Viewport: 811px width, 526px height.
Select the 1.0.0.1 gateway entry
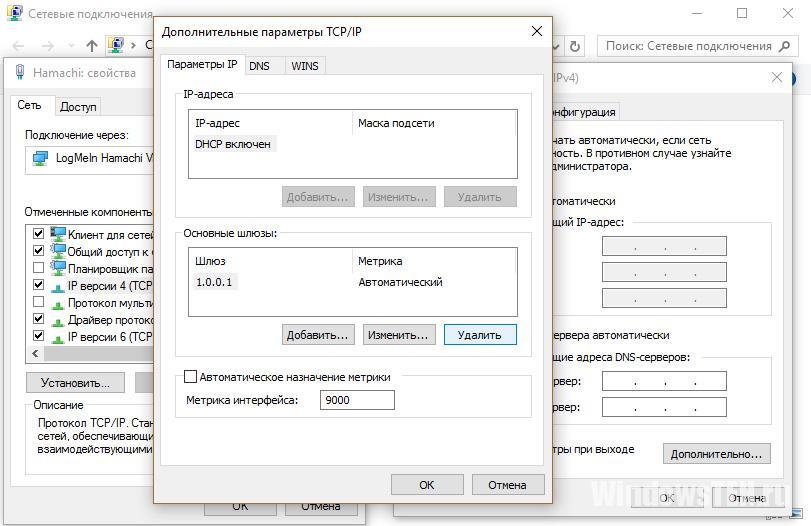[214, 282]
